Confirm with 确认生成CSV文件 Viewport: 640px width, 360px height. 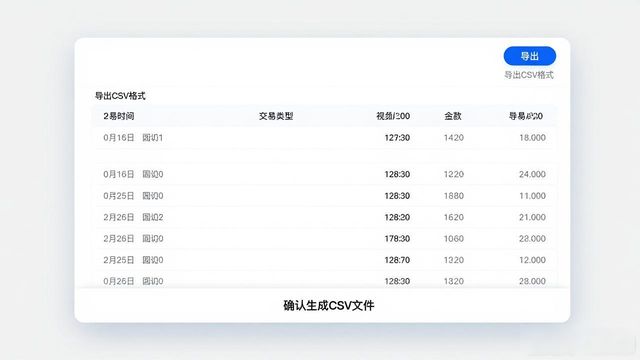[x=329, y=305]
